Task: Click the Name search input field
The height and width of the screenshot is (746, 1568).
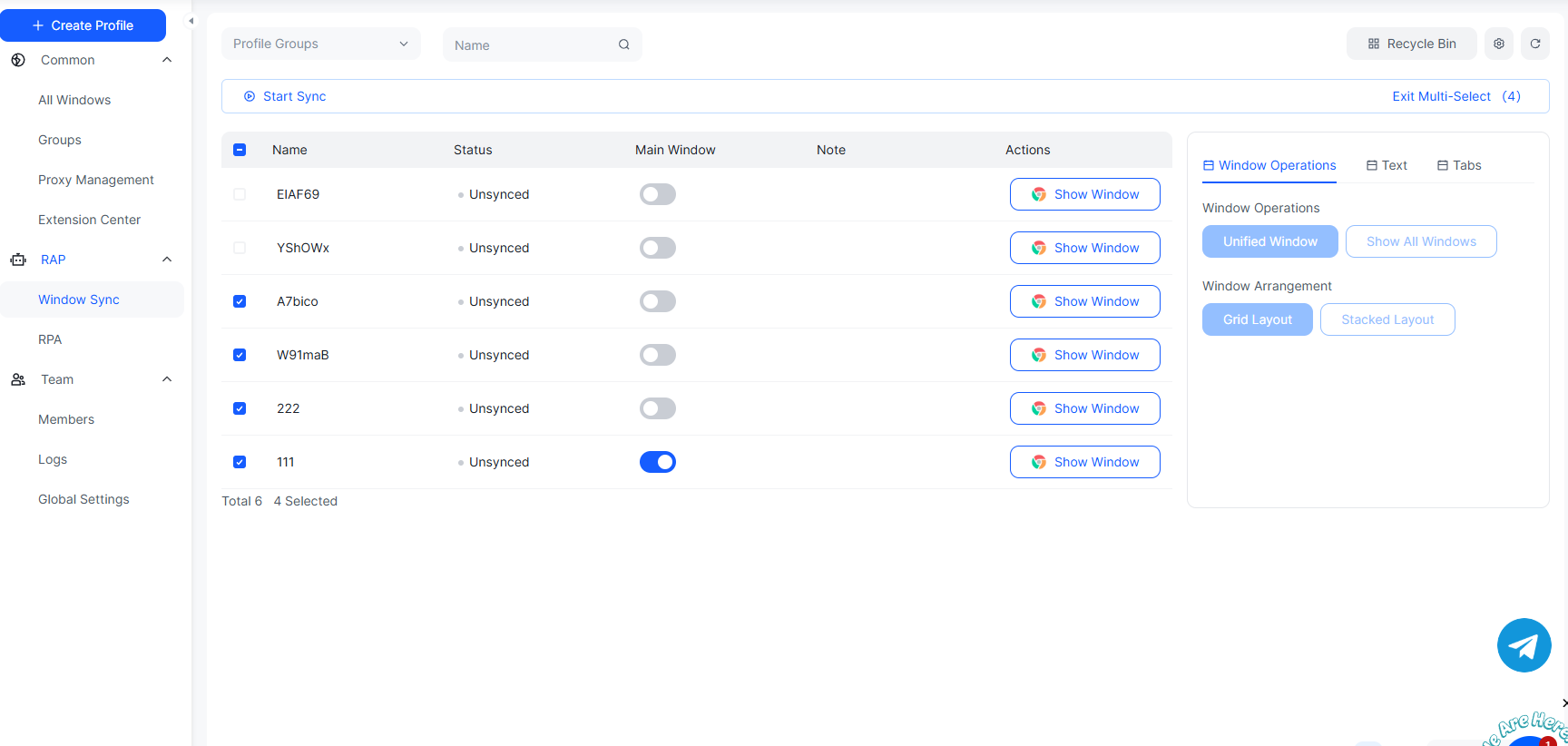Action: [x=531, y=44]
